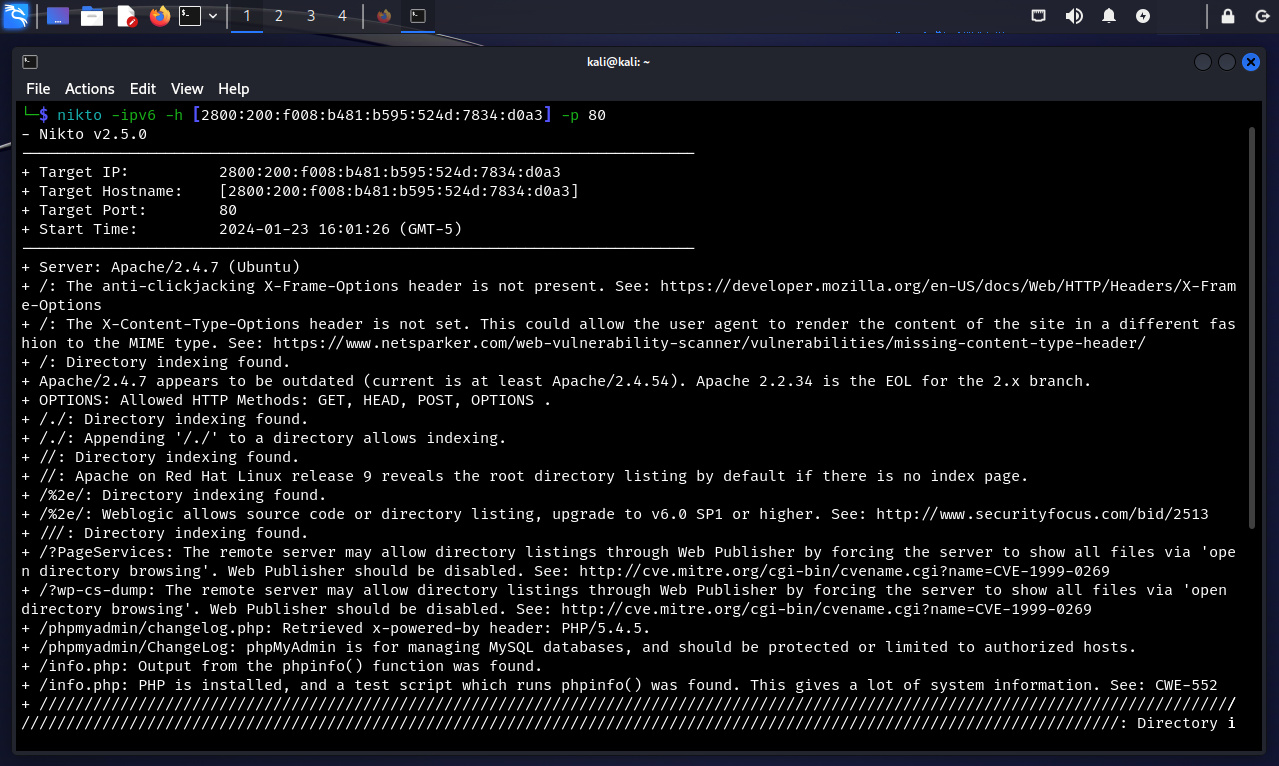Lock the screen with padlock icon
1279x766 pixels.
coord(1228,16)
